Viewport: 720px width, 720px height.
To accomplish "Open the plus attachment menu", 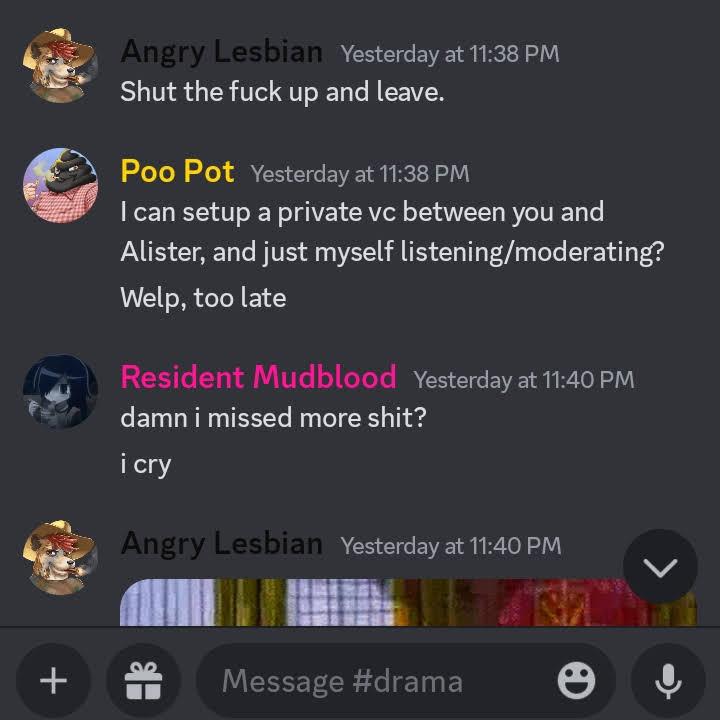I will (x=53, y=680).
